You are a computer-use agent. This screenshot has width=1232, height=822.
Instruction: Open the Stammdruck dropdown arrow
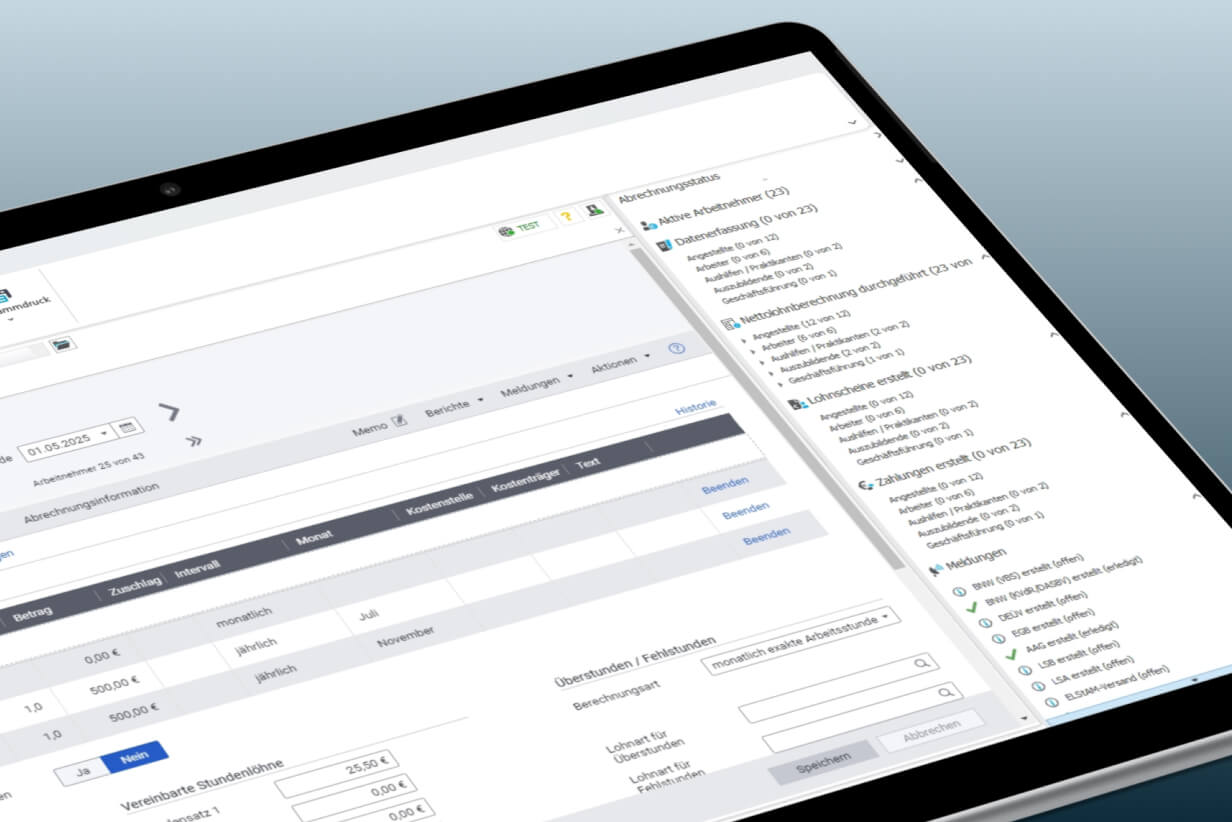[x=10, y=320]
